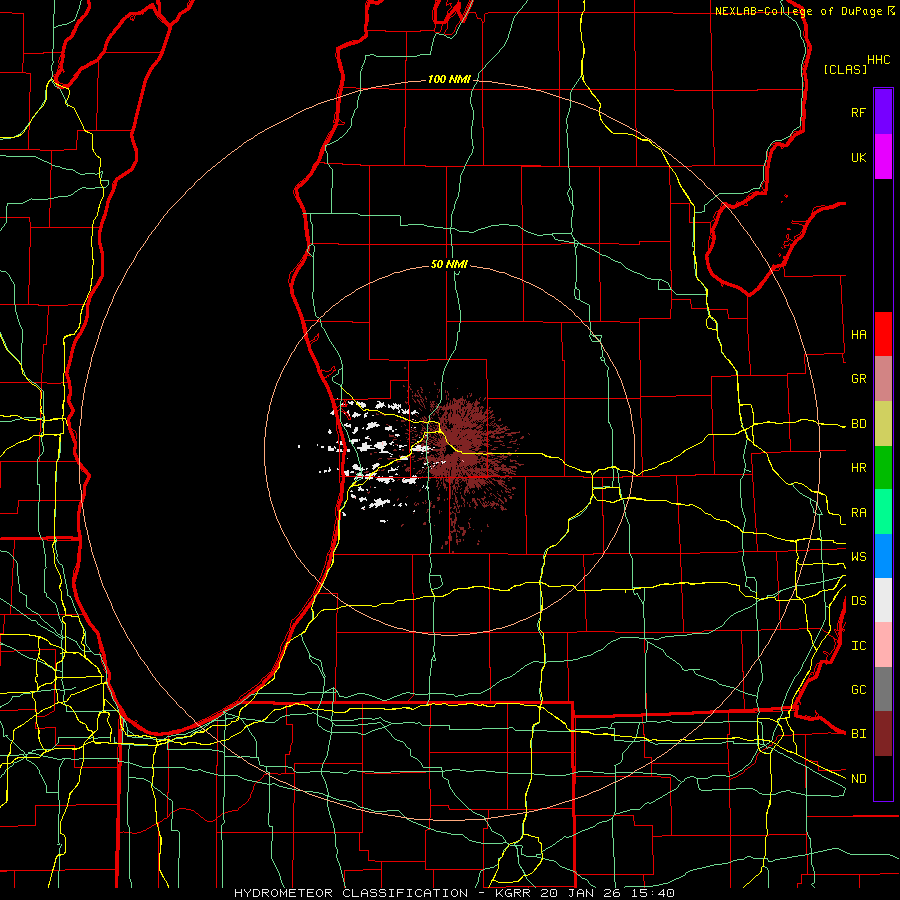Click the "100 NMI" range ring label
The width and height of the screenshot is (900, 900).
click(x=448, y=79)
